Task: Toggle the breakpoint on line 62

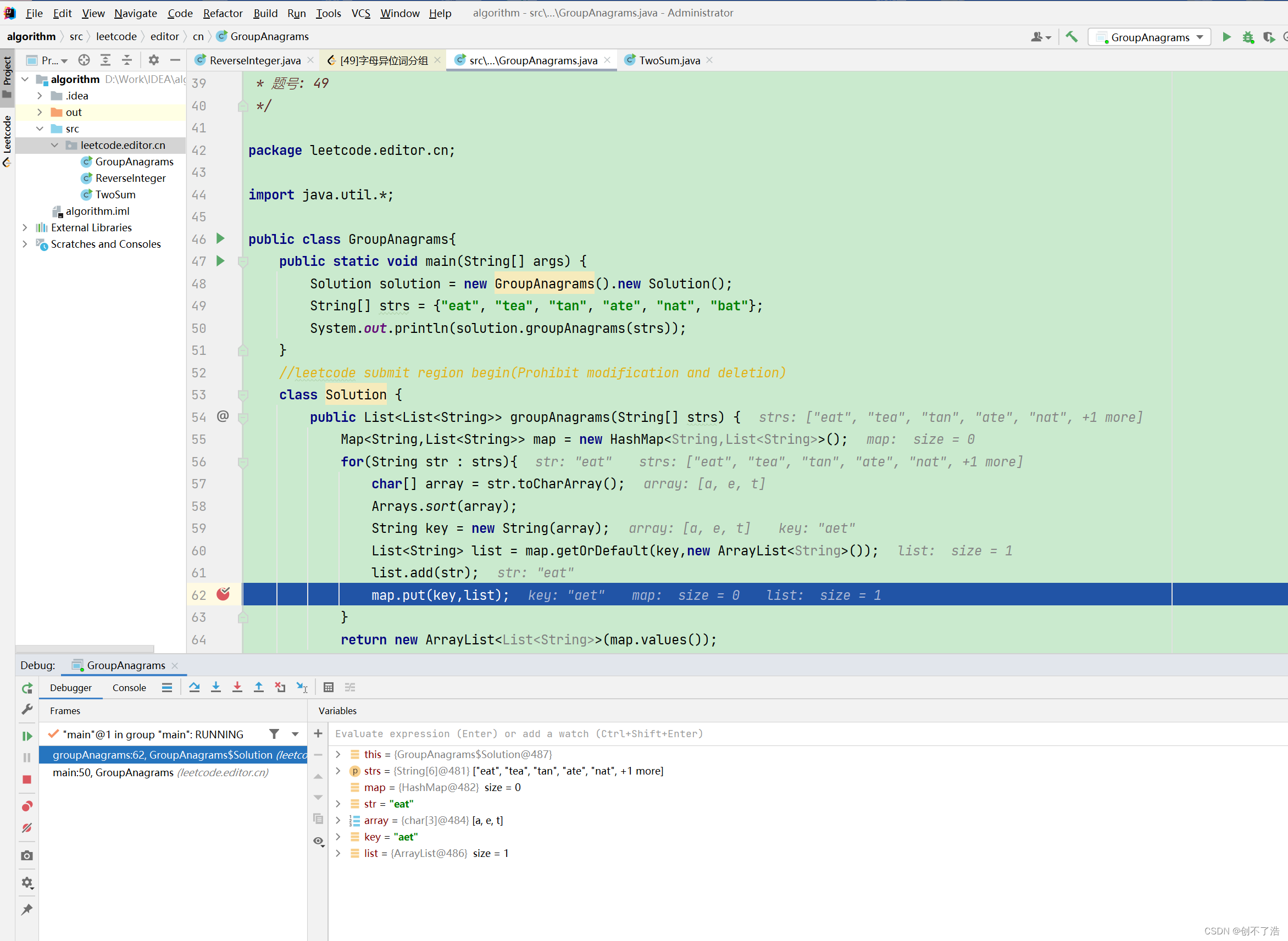Action: 223,595
